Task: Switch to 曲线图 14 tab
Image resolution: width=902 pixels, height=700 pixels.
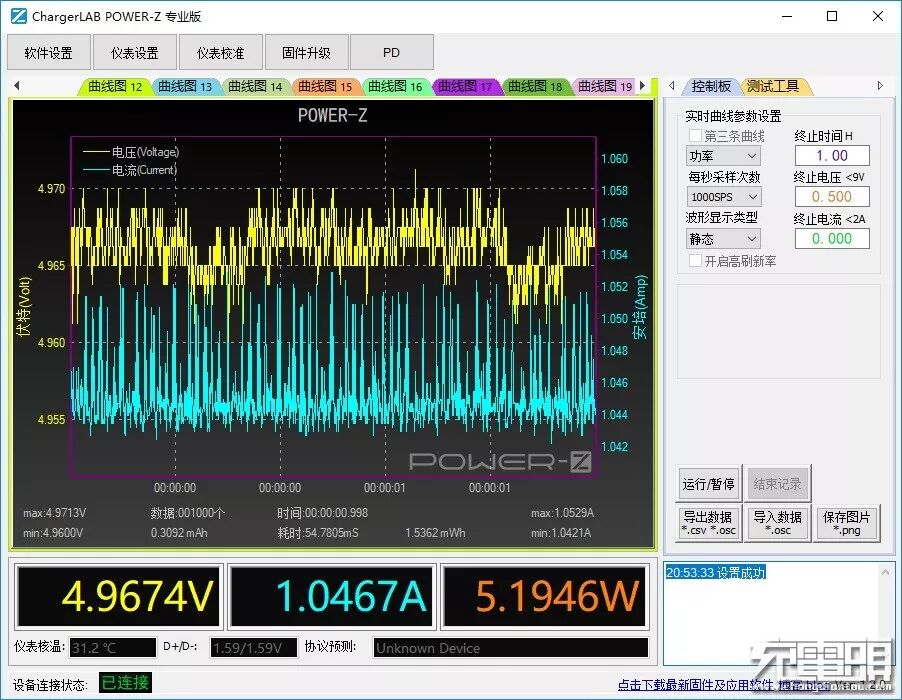Action: [255, 86]
